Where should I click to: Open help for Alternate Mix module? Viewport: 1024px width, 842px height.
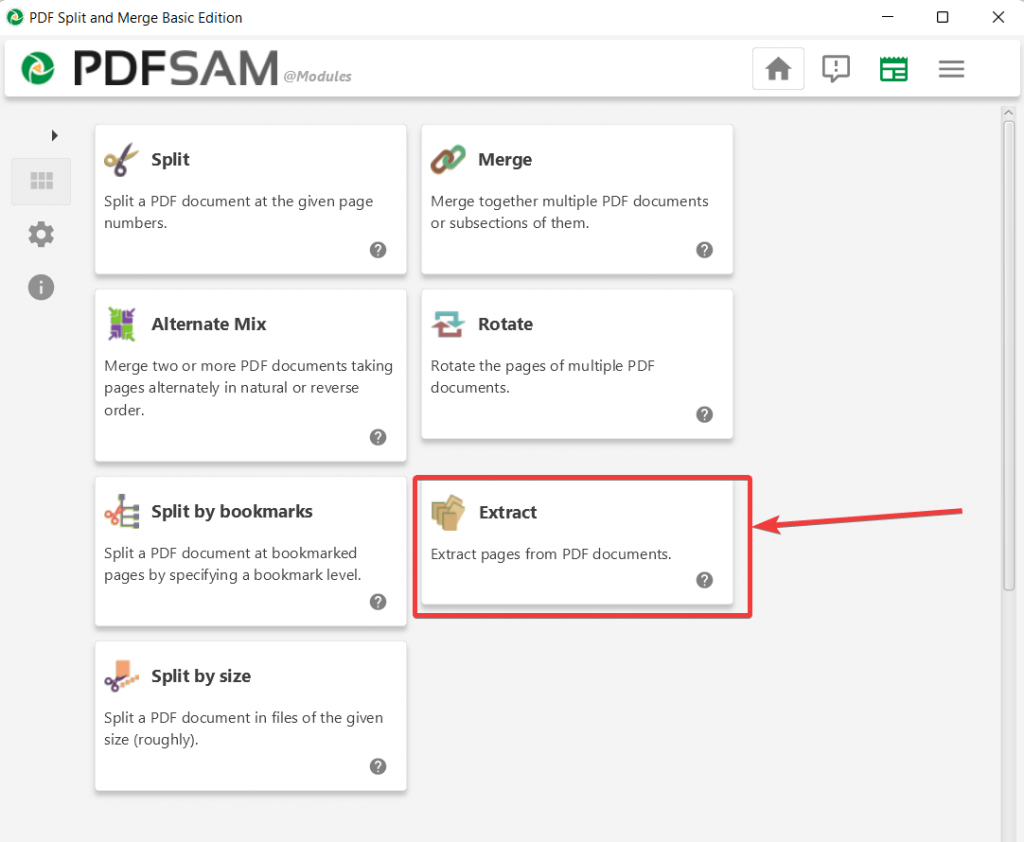pyautogui.click(x=378, y=437)
